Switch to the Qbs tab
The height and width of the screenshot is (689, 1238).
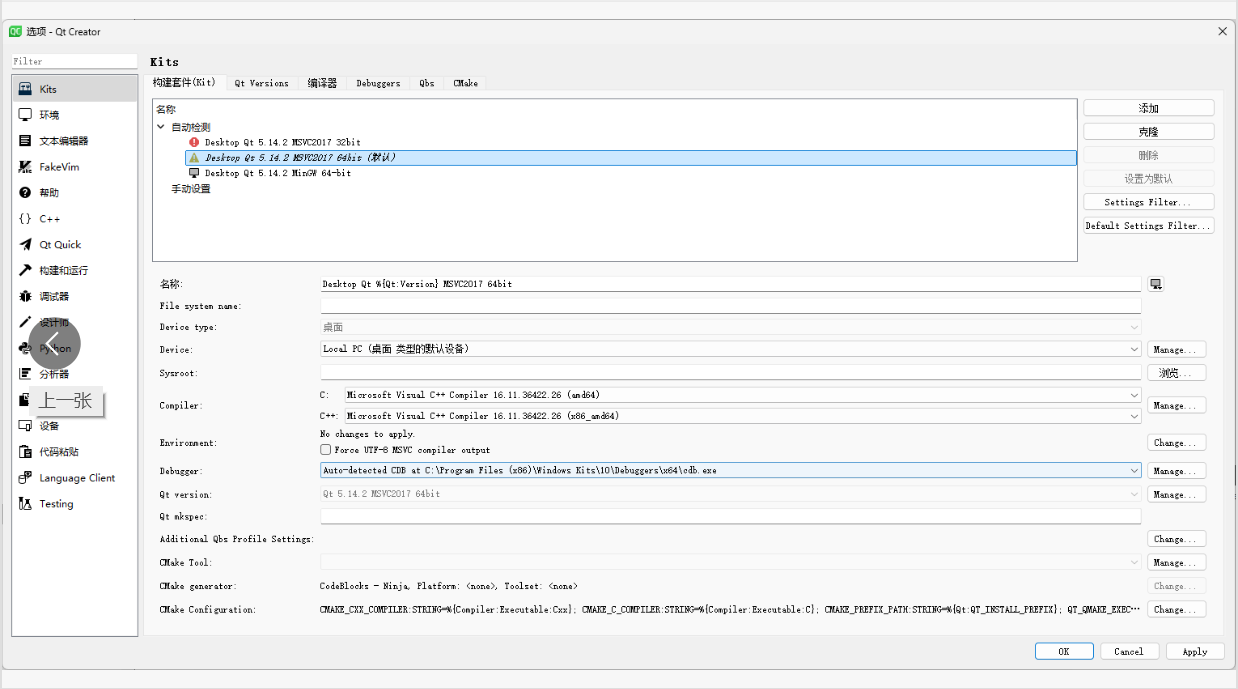(427, 83)
